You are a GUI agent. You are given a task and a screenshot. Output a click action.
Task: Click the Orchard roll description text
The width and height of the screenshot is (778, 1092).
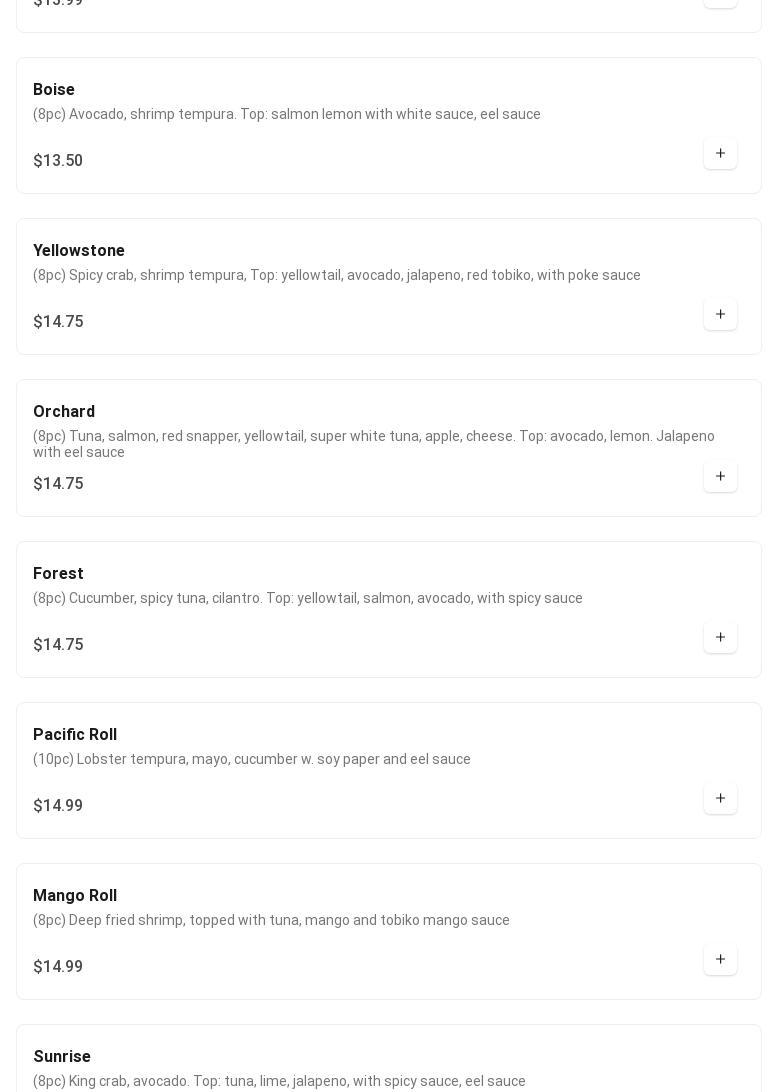374,444
